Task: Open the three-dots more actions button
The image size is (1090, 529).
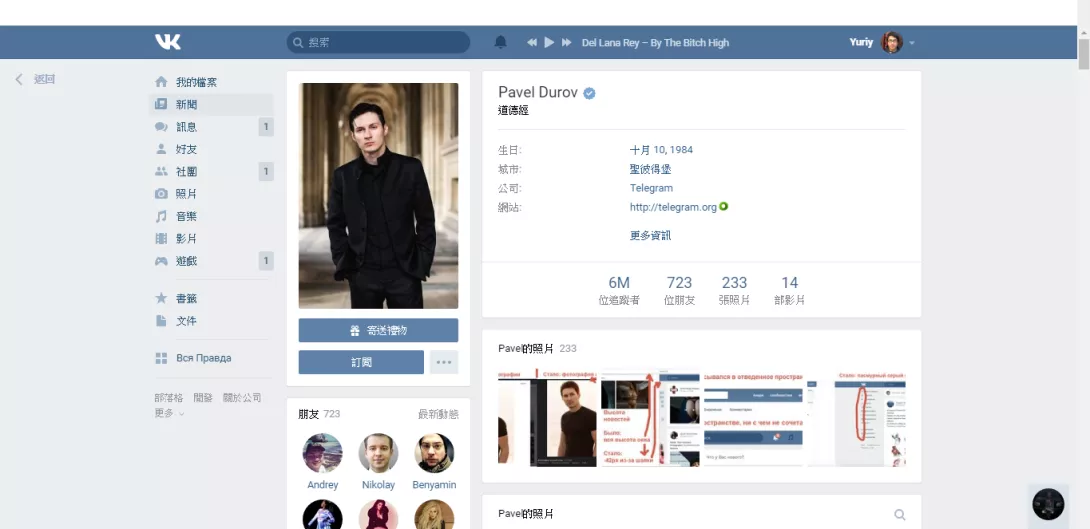Action: tap(444, 362)
